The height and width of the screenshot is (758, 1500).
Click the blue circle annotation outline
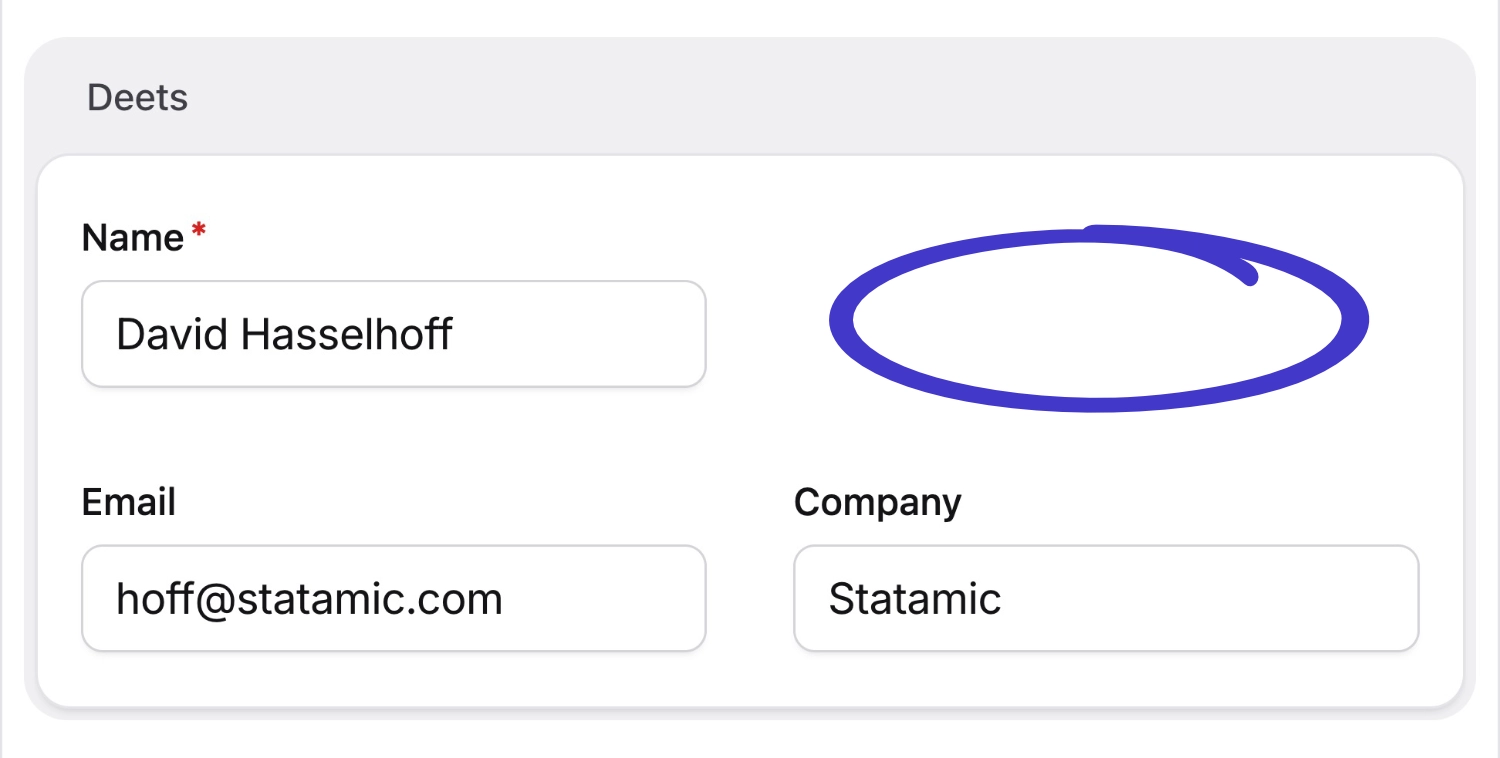pos(842,321)
